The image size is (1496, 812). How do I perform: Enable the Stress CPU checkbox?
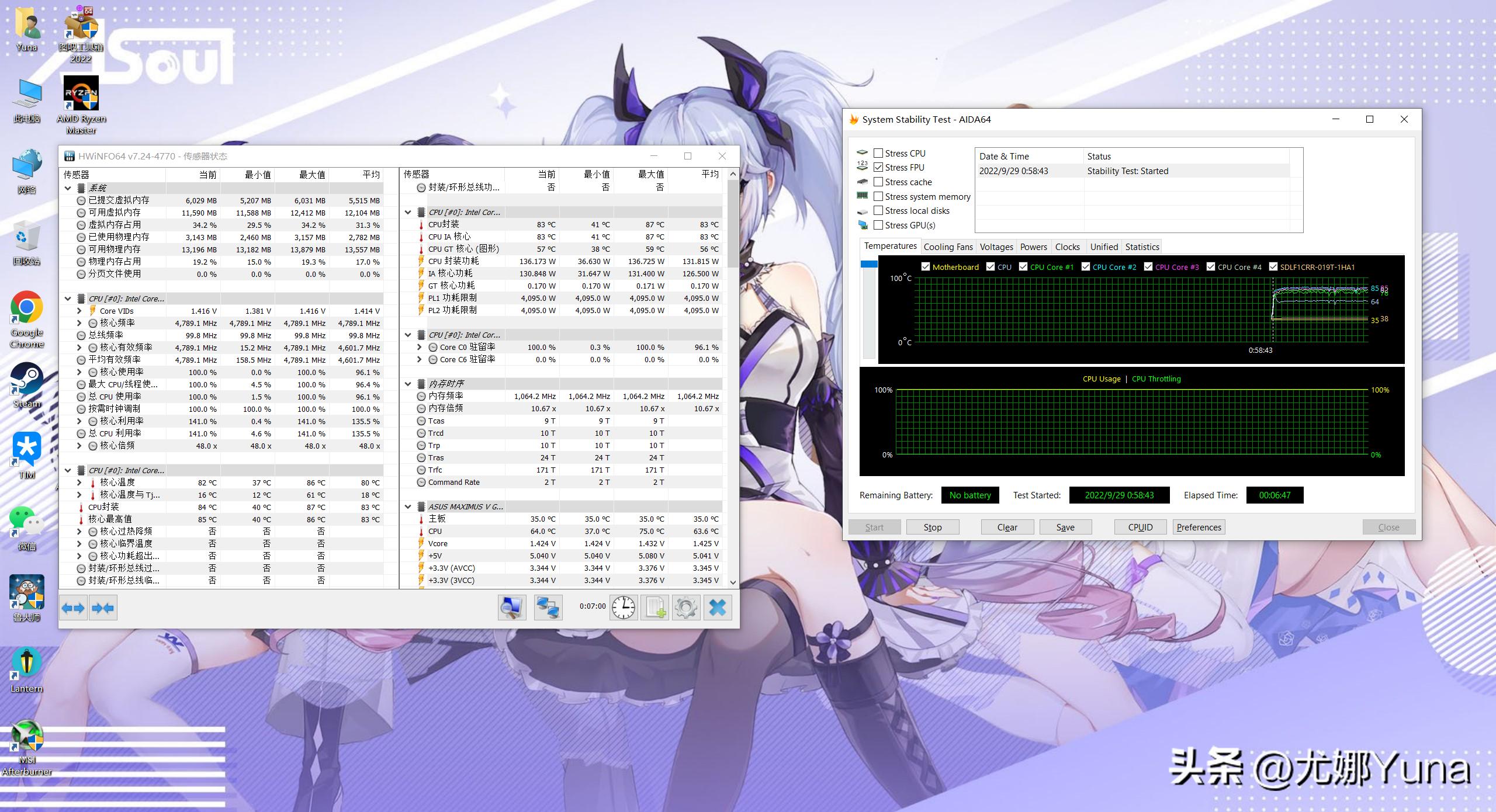point(878,152)
